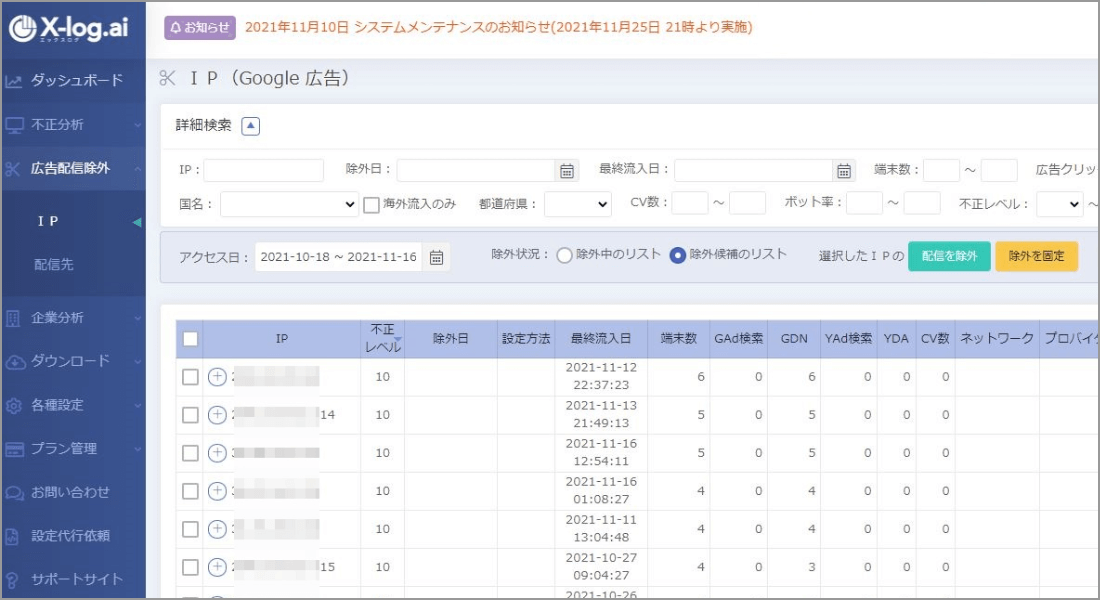The image size is (1100, 600).
Task: Open the 国名 dropdown
Action: coord(289,204)
